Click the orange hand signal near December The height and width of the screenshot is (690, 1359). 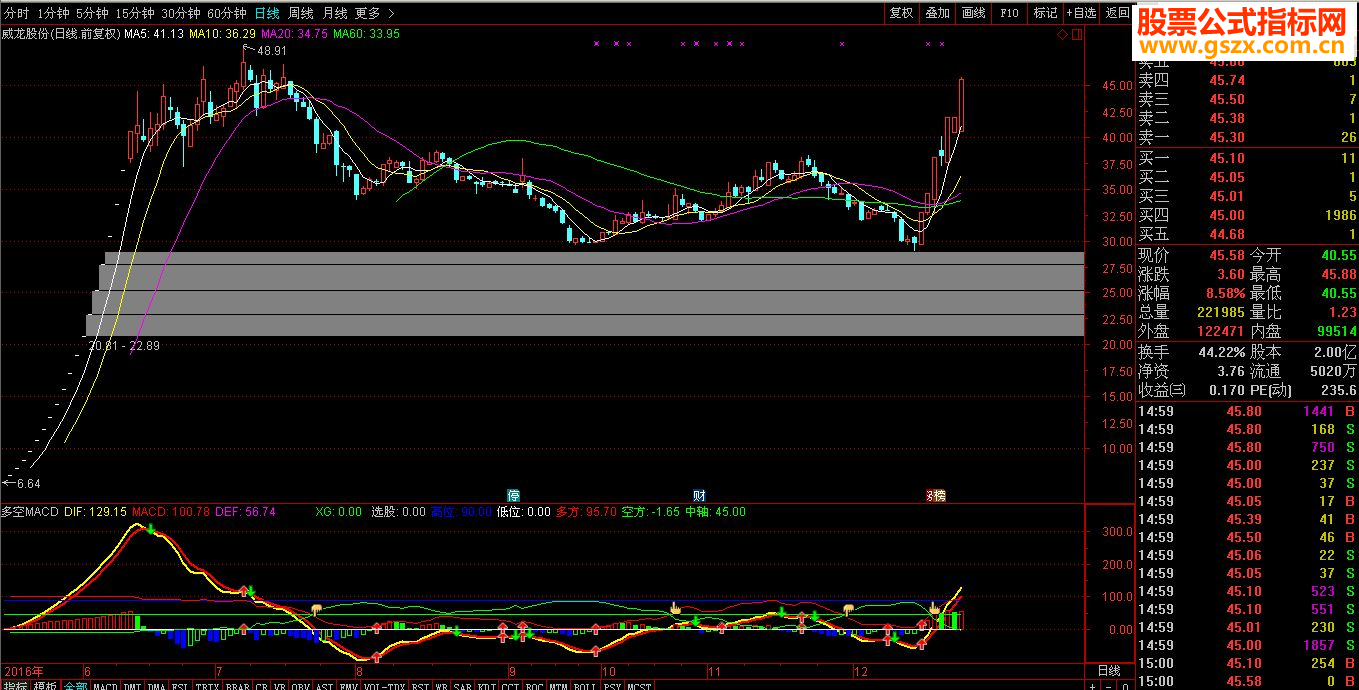point(848,608)
